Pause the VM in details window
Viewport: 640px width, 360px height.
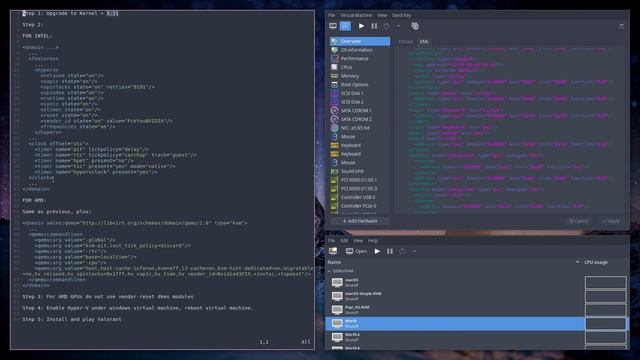pyautogui.click(x=374, y=26)
